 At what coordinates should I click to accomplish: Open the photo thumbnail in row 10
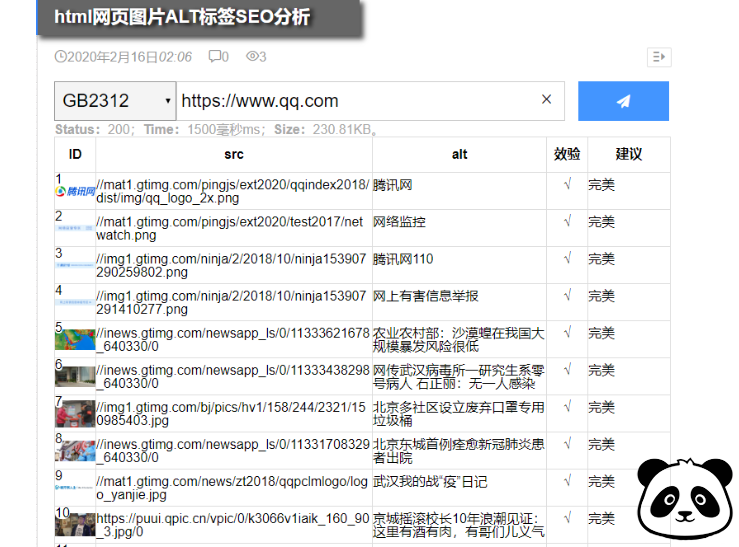click(x=75, y=525)
